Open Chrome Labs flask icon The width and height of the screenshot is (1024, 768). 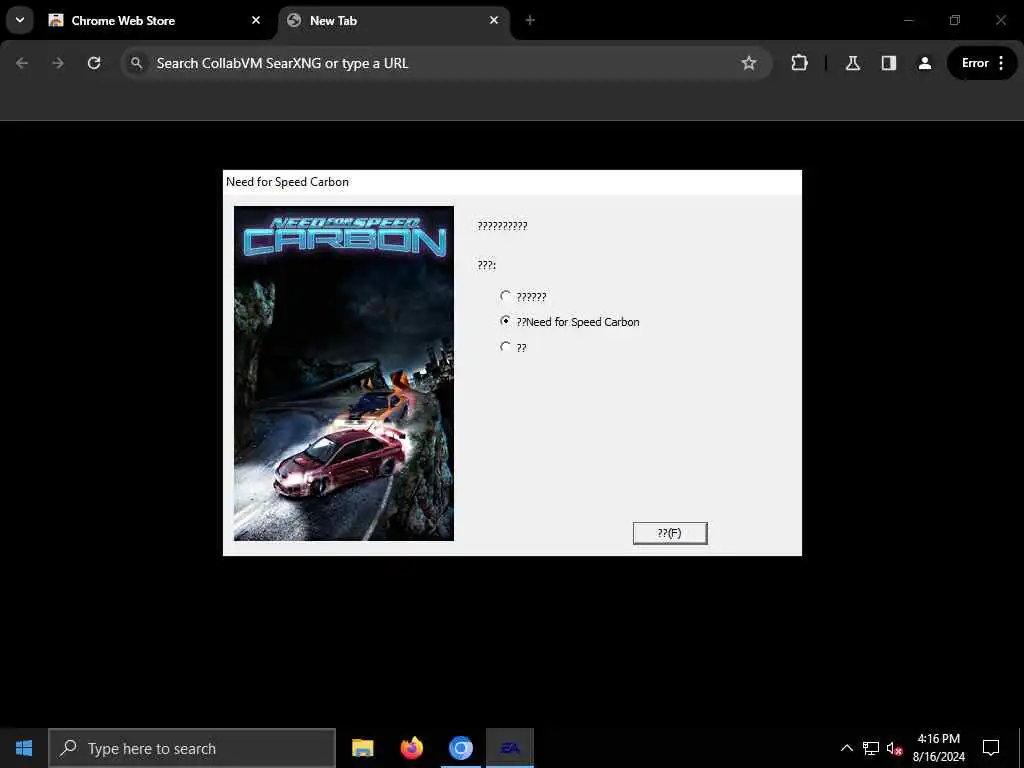(x=852, y=63)
